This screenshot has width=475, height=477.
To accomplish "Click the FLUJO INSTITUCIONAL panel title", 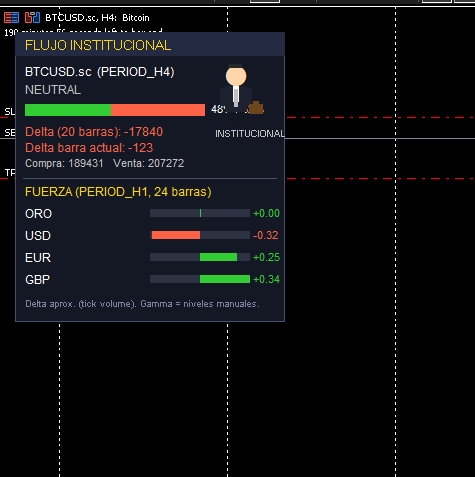I will (x=98, y=45).
